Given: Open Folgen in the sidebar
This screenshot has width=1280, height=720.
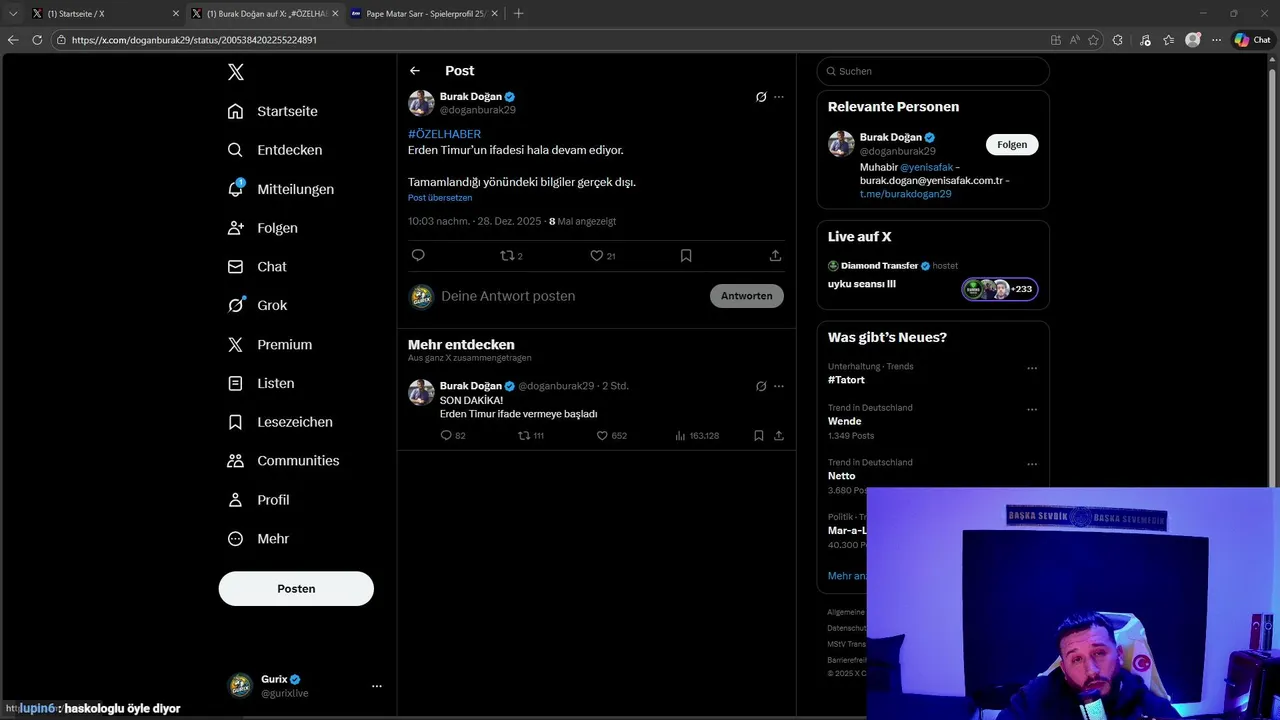Looking at the screenshot, I should [x=262, y=228].
